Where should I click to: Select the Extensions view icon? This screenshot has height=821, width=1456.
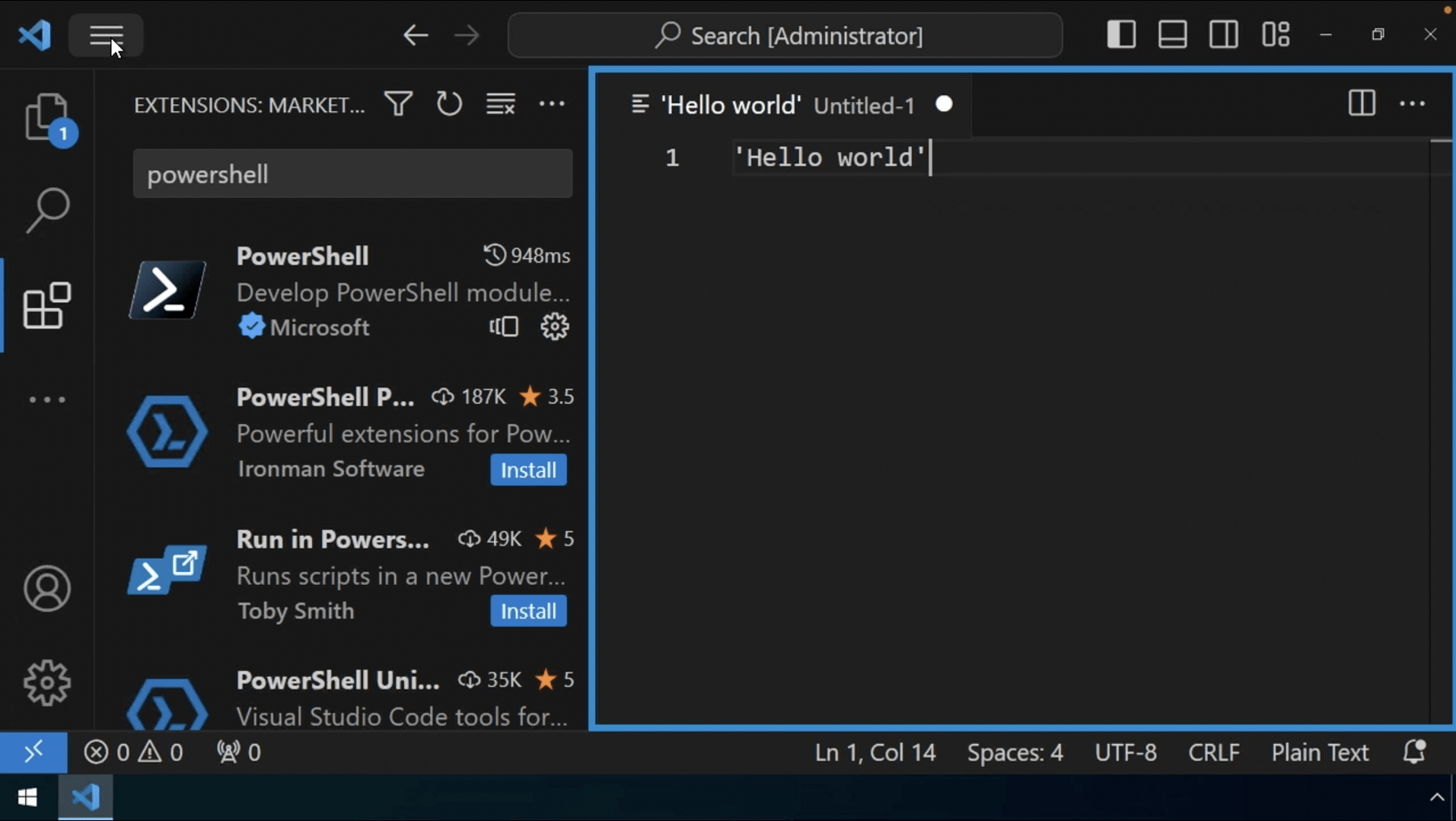coord(47,305)
